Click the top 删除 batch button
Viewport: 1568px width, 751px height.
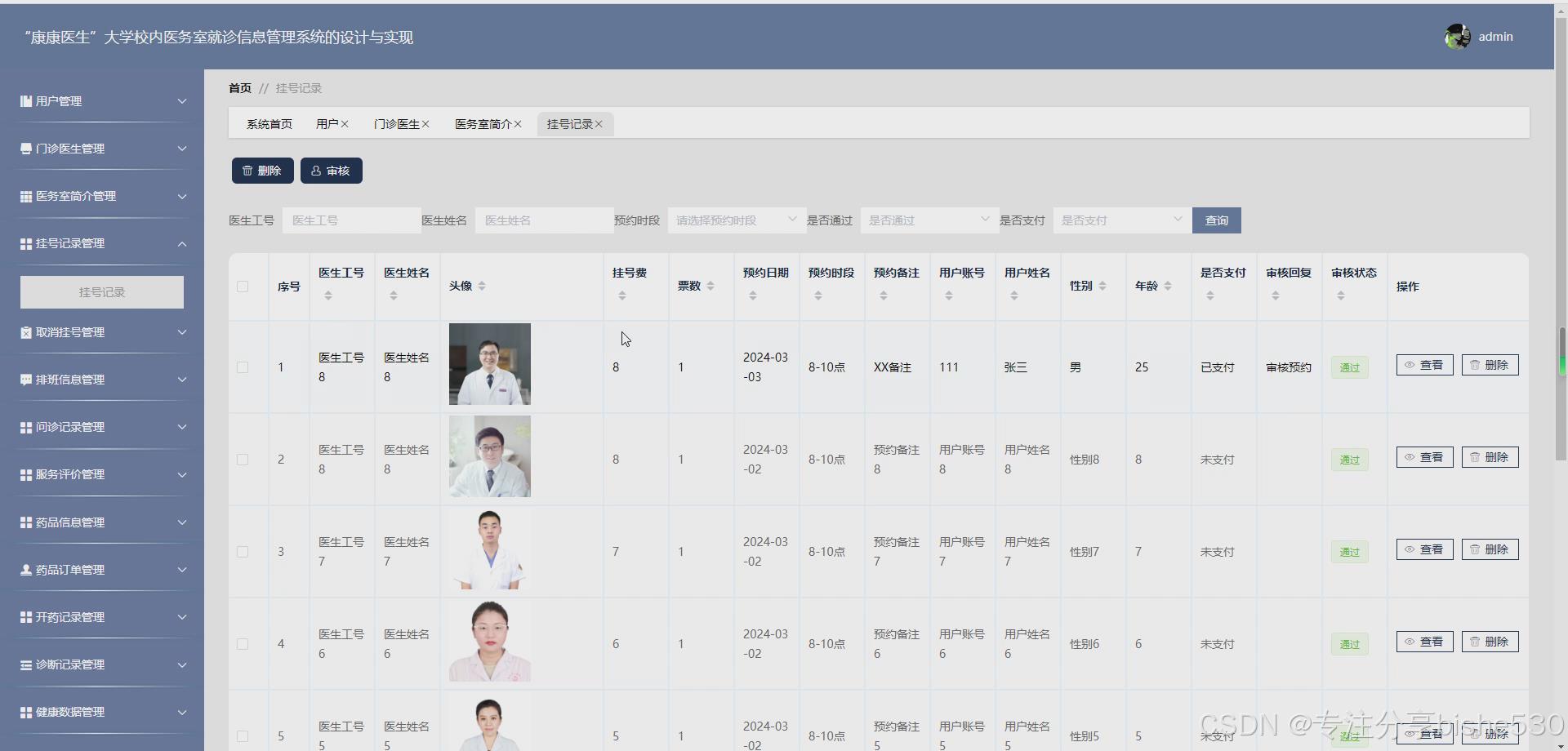click(x=263, y=171)
